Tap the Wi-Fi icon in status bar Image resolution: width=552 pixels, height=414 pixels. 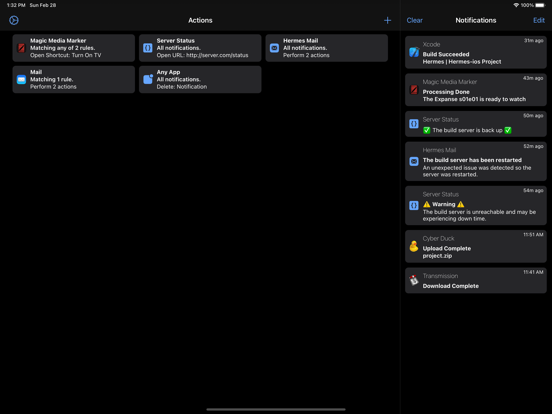[x=516, y=5]
